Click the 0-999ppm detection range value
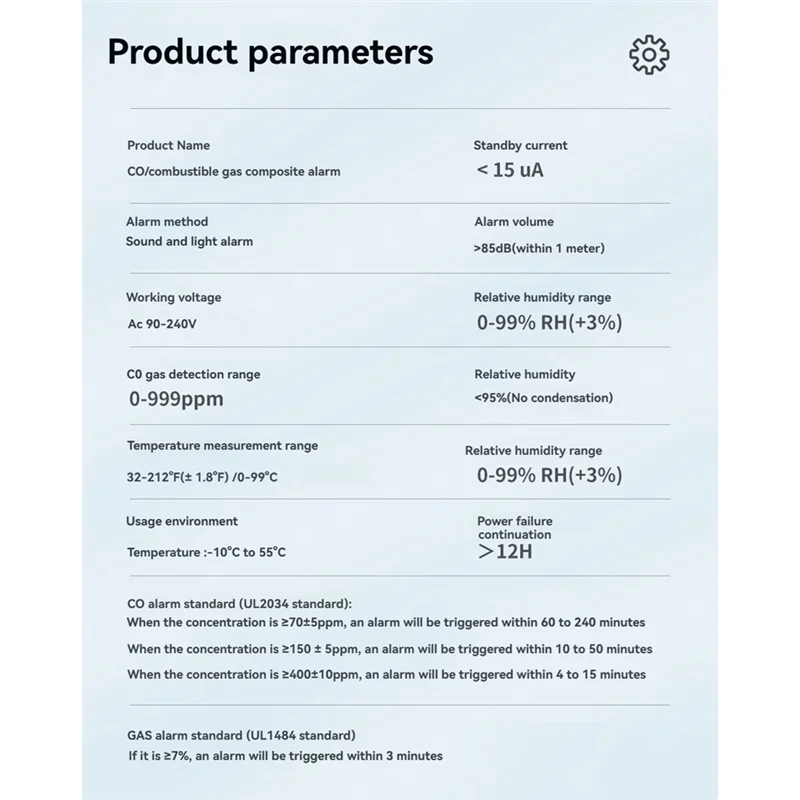The width and height of the screenshot is (800, 800). 176,400
